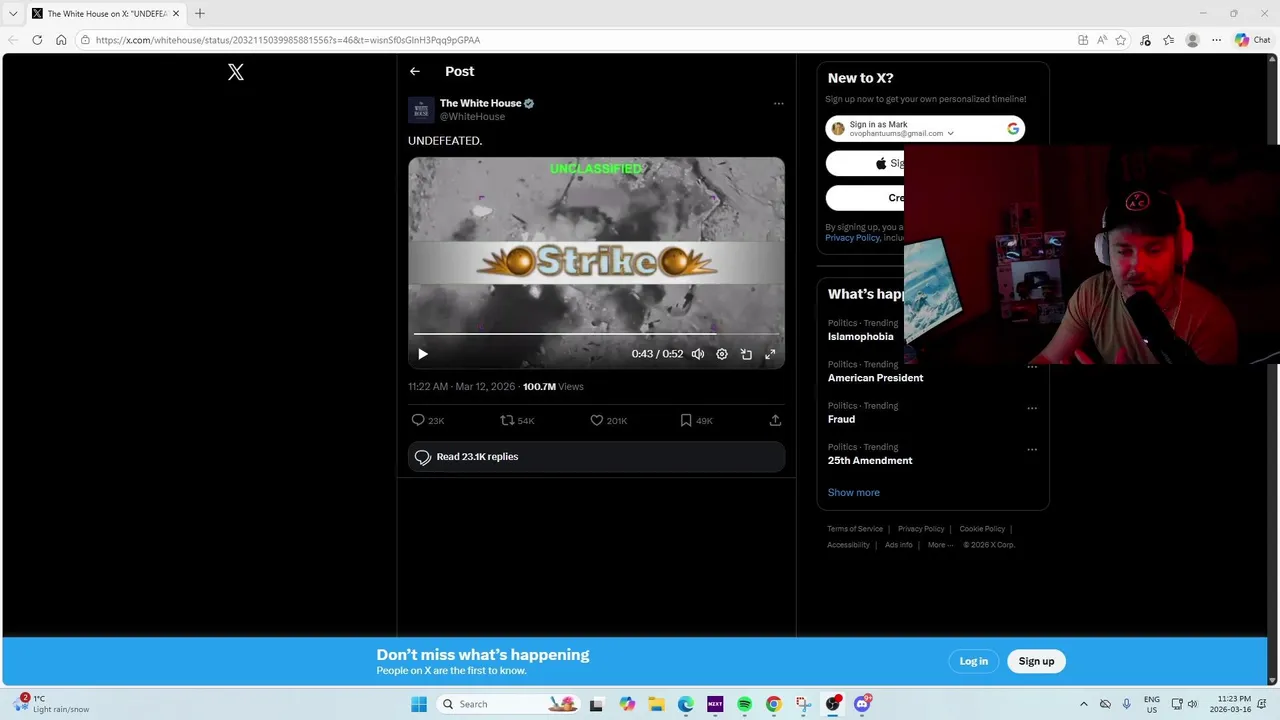The width and height of the screenshot is (1280, 720).
Task: Click the @WhiteHouse handle
Action: point(472,117)
